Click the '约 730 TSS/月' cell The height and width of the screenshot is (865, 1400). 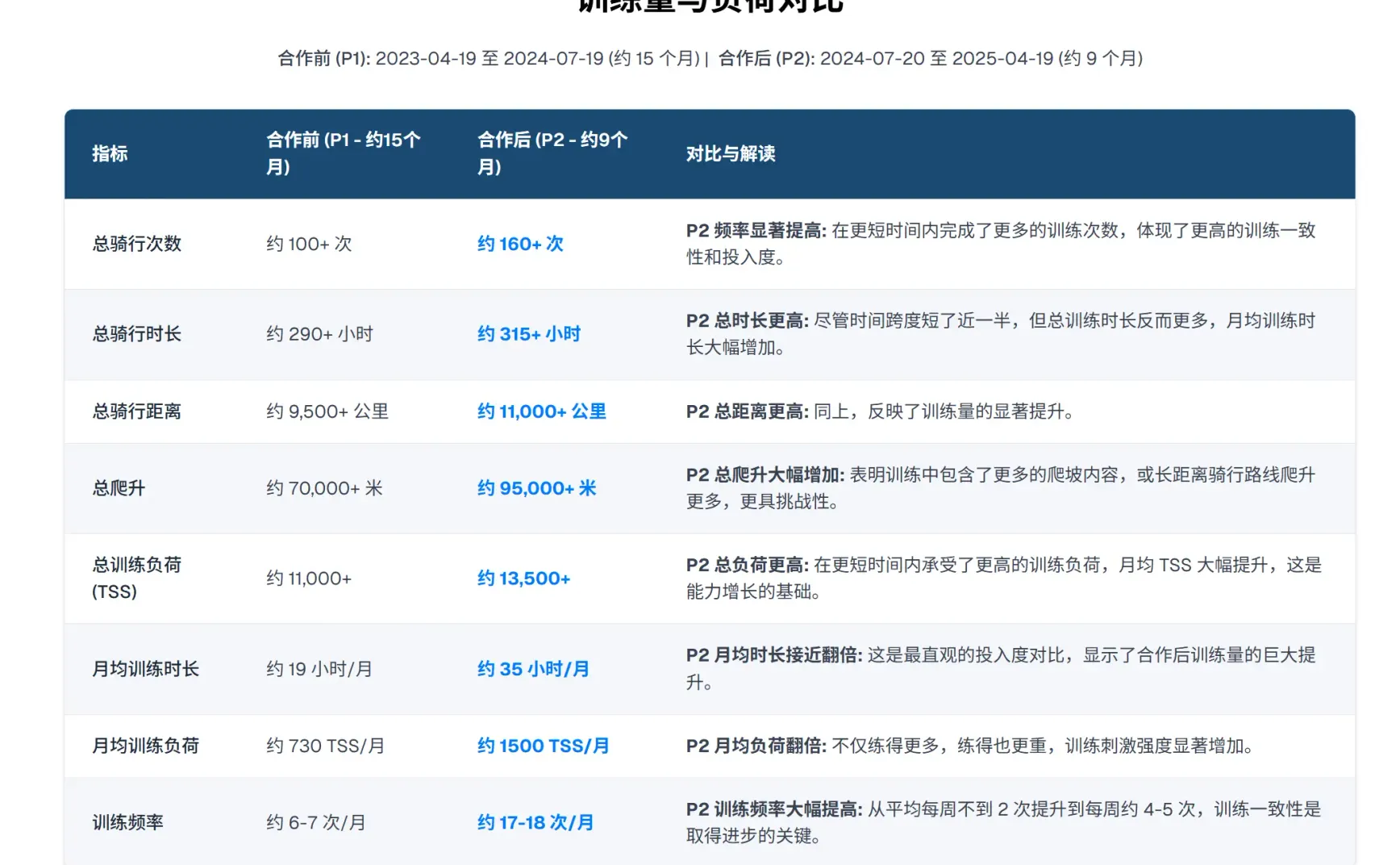[x=325, y=746]
